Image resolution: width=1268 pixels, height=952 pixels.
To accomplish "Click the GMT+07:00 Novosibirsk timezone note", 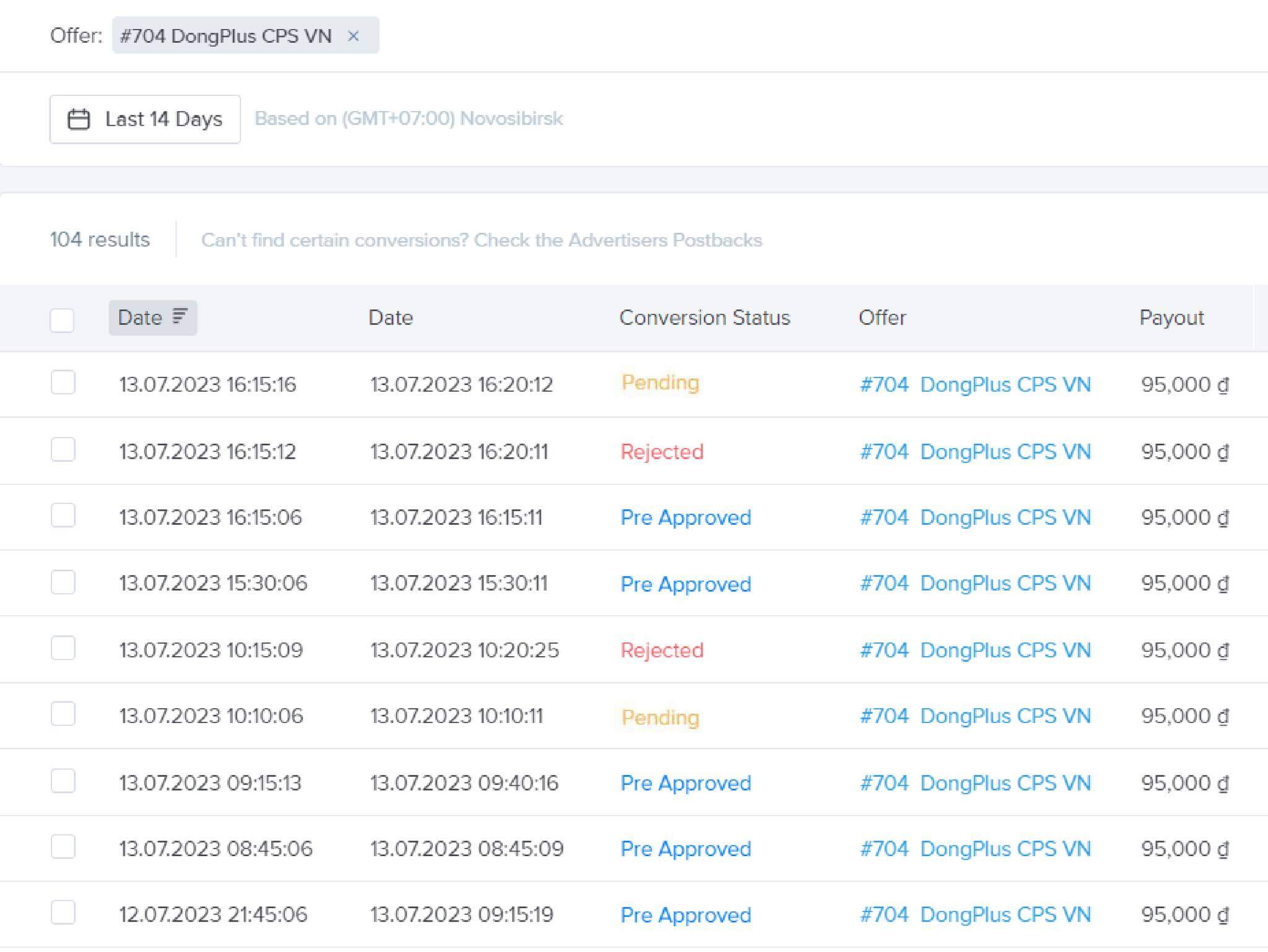I will tap(409, 118).
